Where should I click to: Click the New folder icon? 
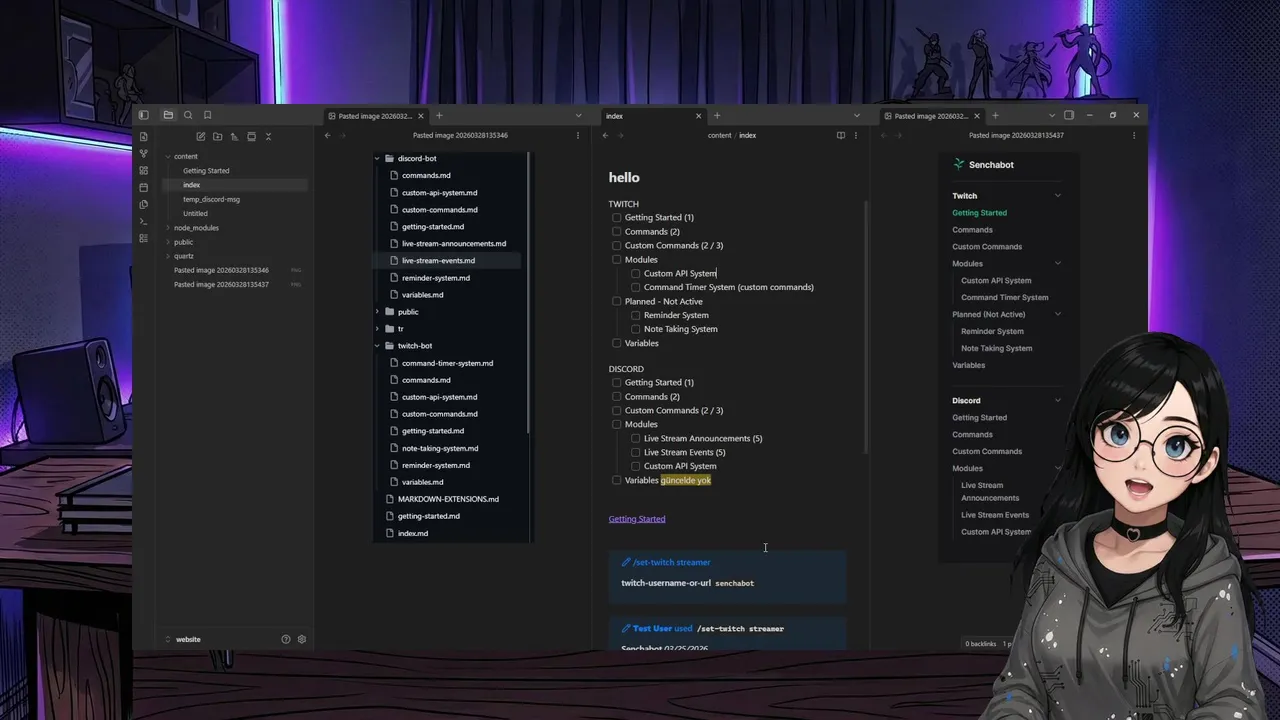pyautogui.click(x=218, y=136)
